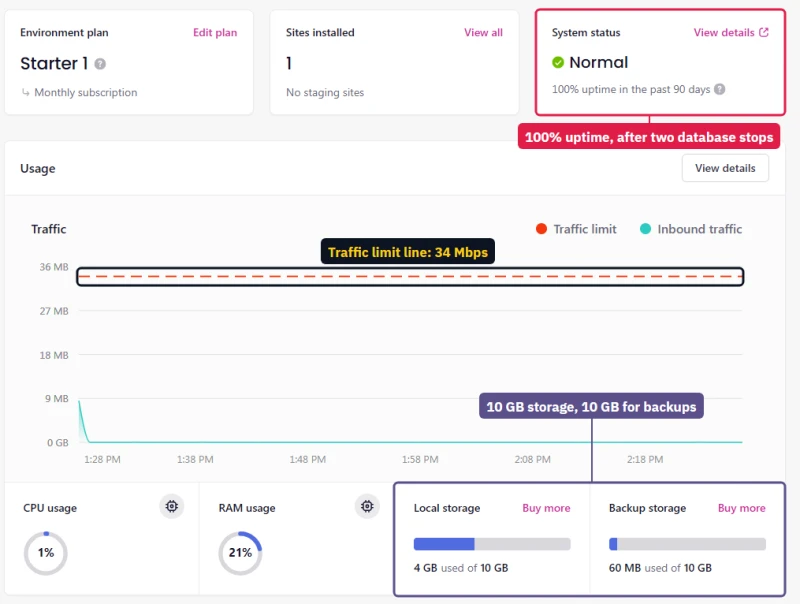
Task: Click the Usage View details button
Action: [725, 168]
